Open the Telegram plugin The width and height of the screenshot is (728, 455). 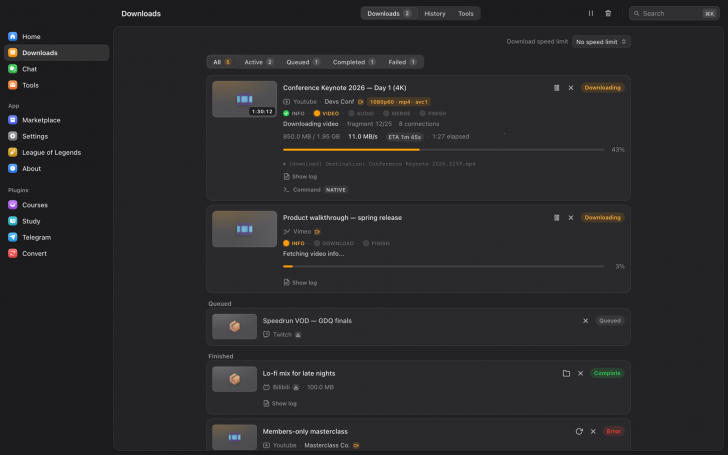(x=57, y=238)
